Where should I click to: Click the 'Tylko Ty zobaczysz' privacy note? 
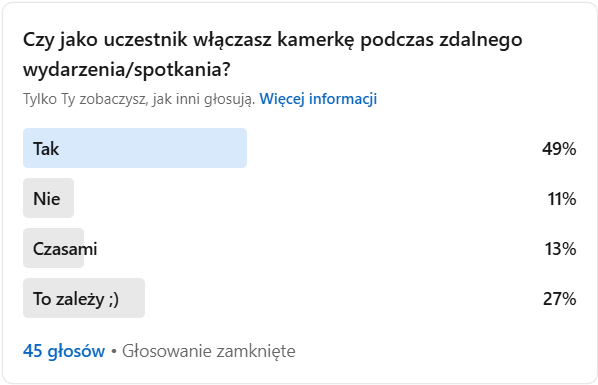[x=139, y=99]
